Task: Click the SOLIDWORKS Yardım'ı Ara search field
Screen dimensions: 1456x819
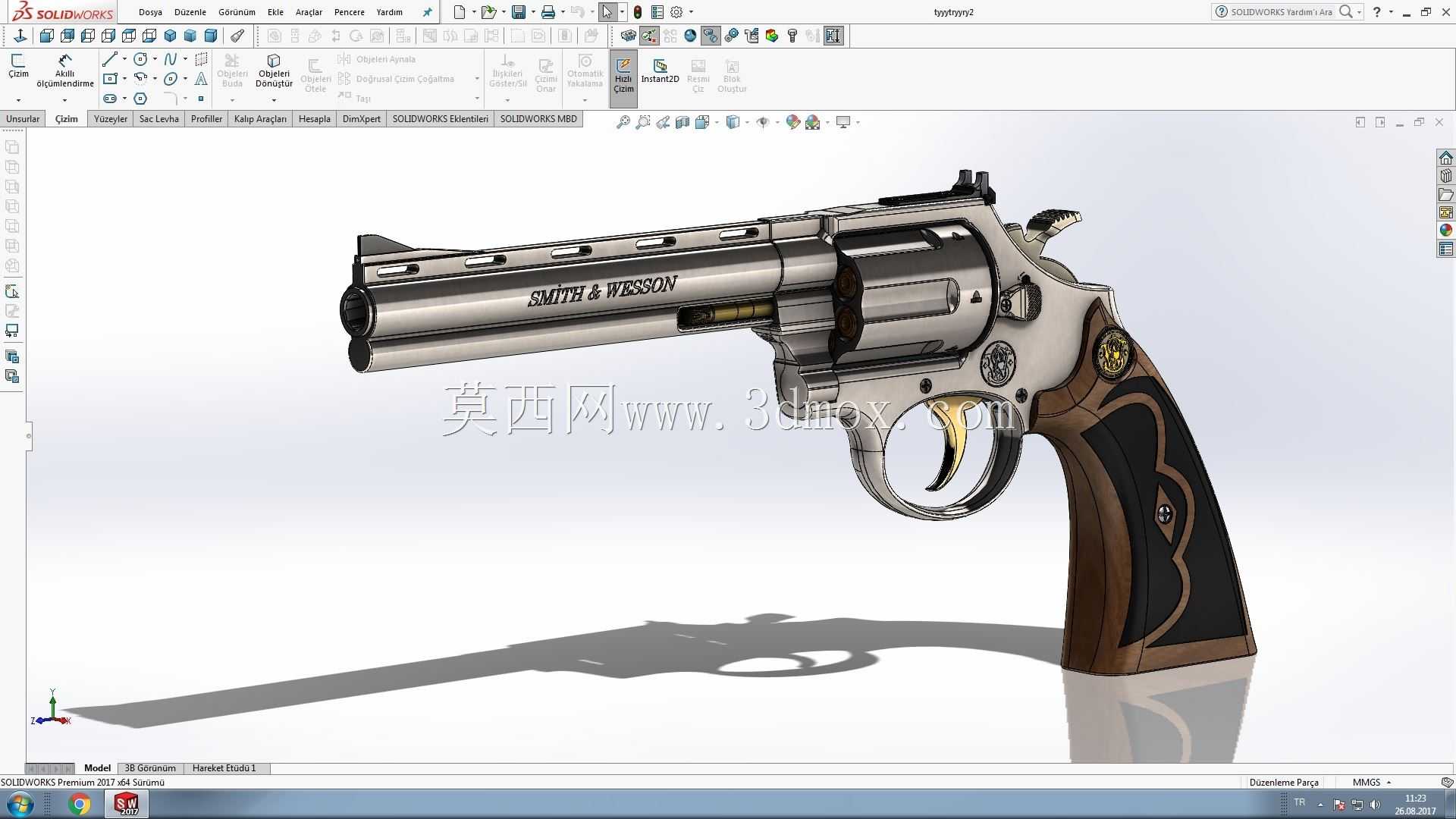Action: 1282,12
